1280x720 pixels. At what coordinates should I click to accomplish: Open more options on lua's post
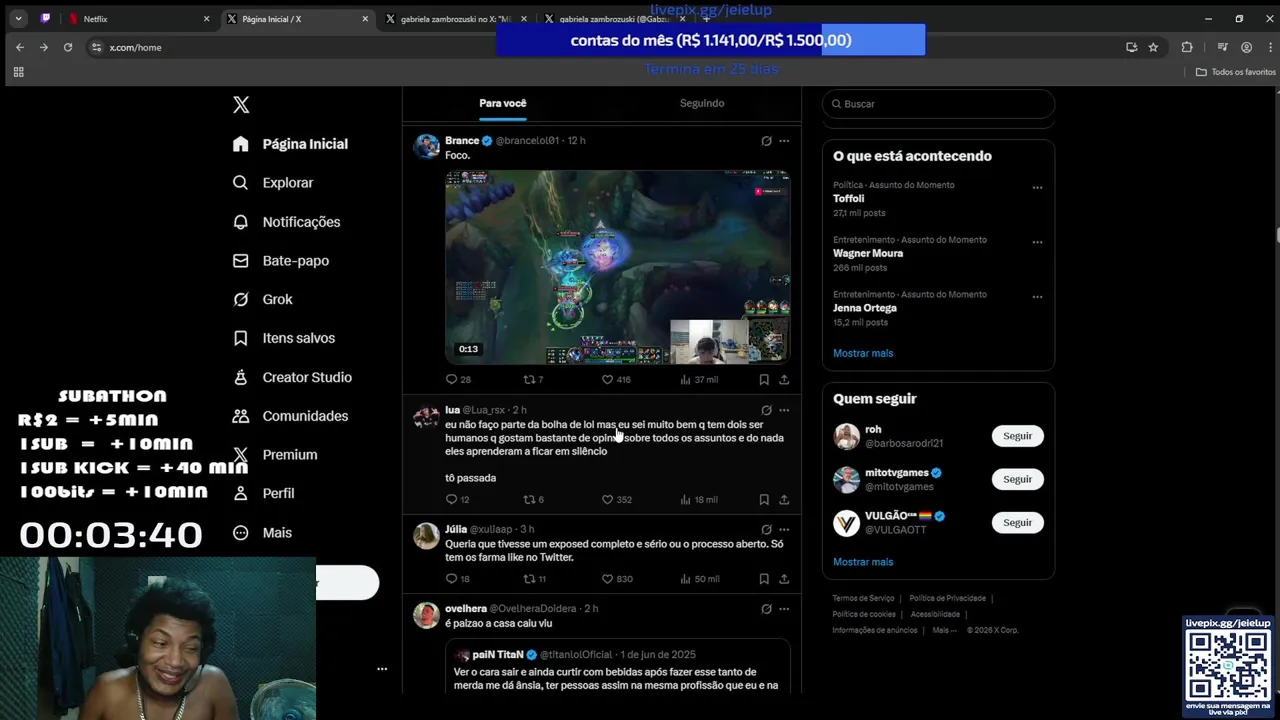click(x=784, y=410)
